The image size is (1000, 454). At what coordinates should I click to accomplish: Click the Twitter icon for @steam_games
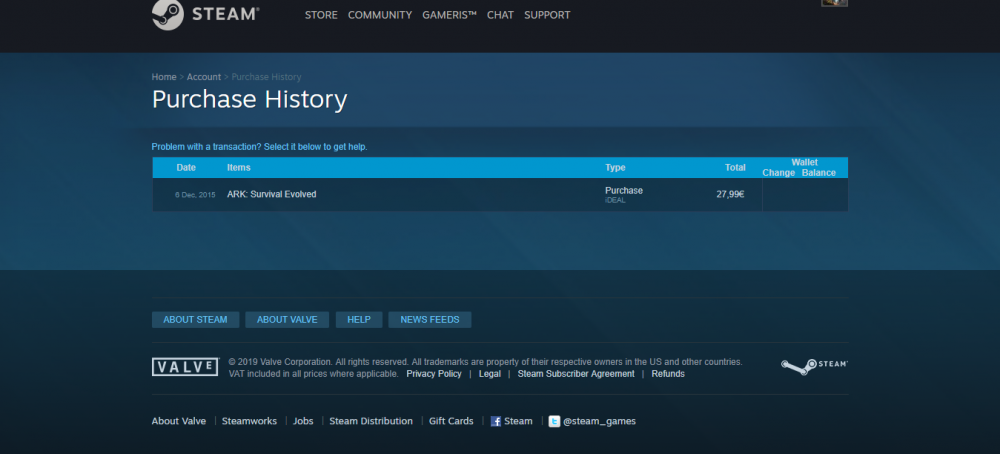coord(554,421)
